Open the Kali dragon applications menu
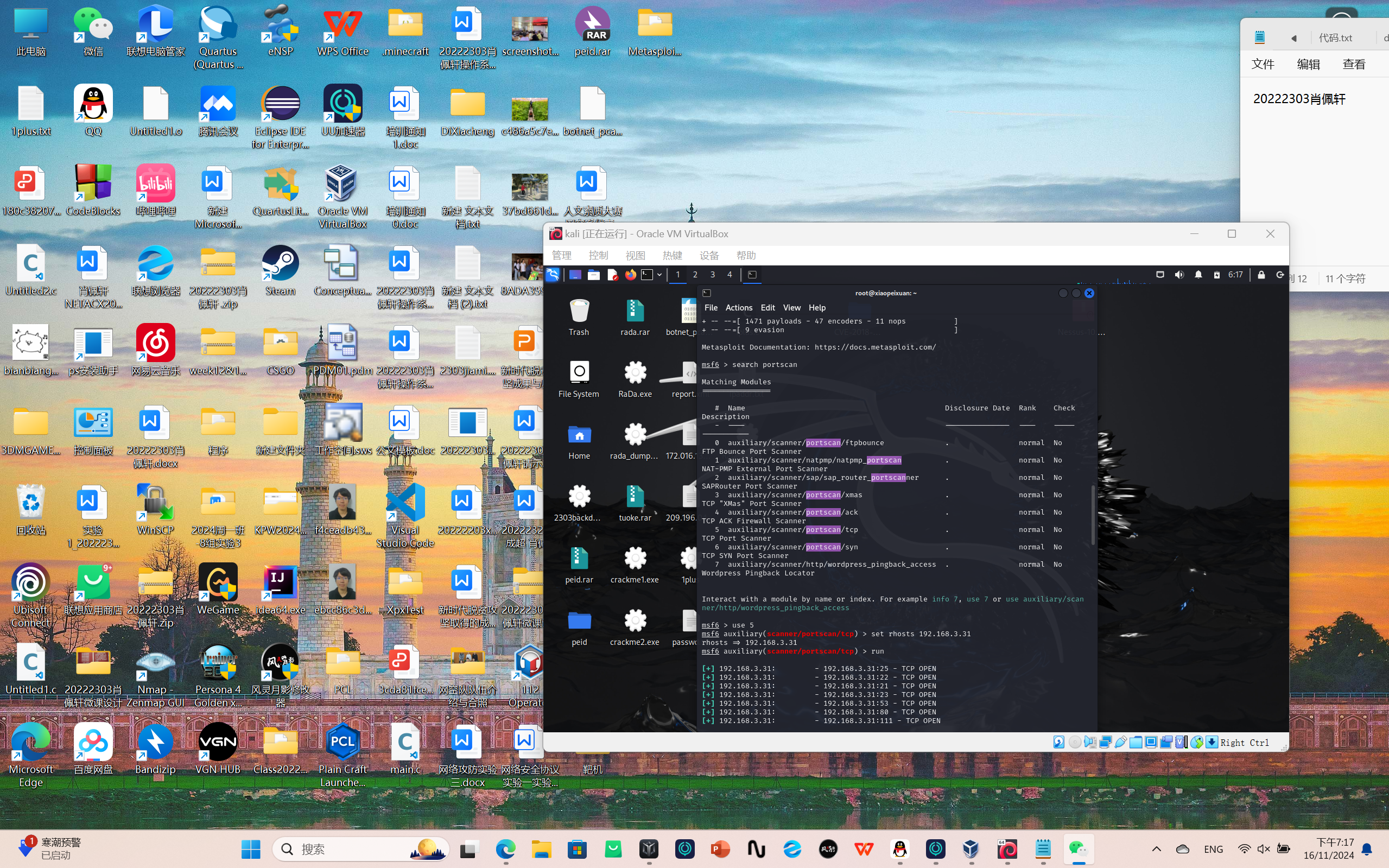Viewport: 1389px width, 868px height. tap(553, 275)
